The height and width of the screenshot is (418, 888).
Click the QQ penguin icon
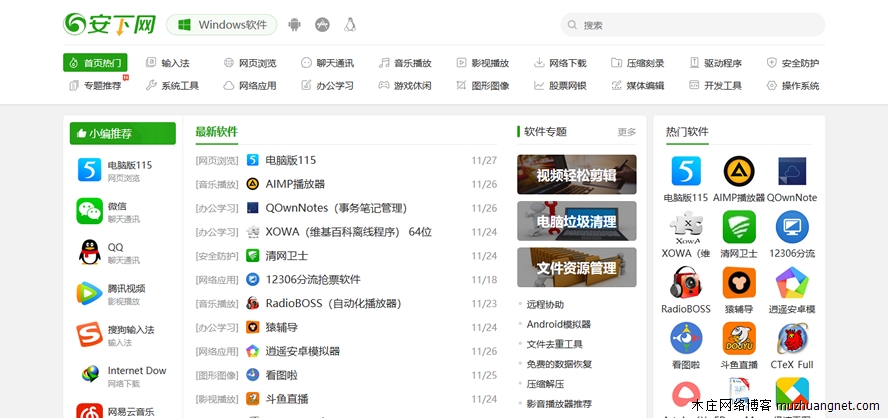click(x=89, y=252)
